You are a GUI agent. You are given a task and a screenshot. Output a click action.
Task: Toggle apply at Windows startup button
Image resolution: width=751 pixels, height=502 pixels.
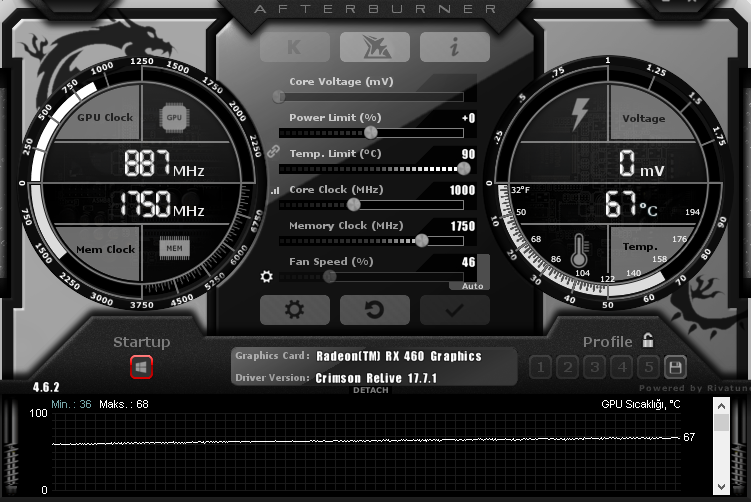pos(141,367)
